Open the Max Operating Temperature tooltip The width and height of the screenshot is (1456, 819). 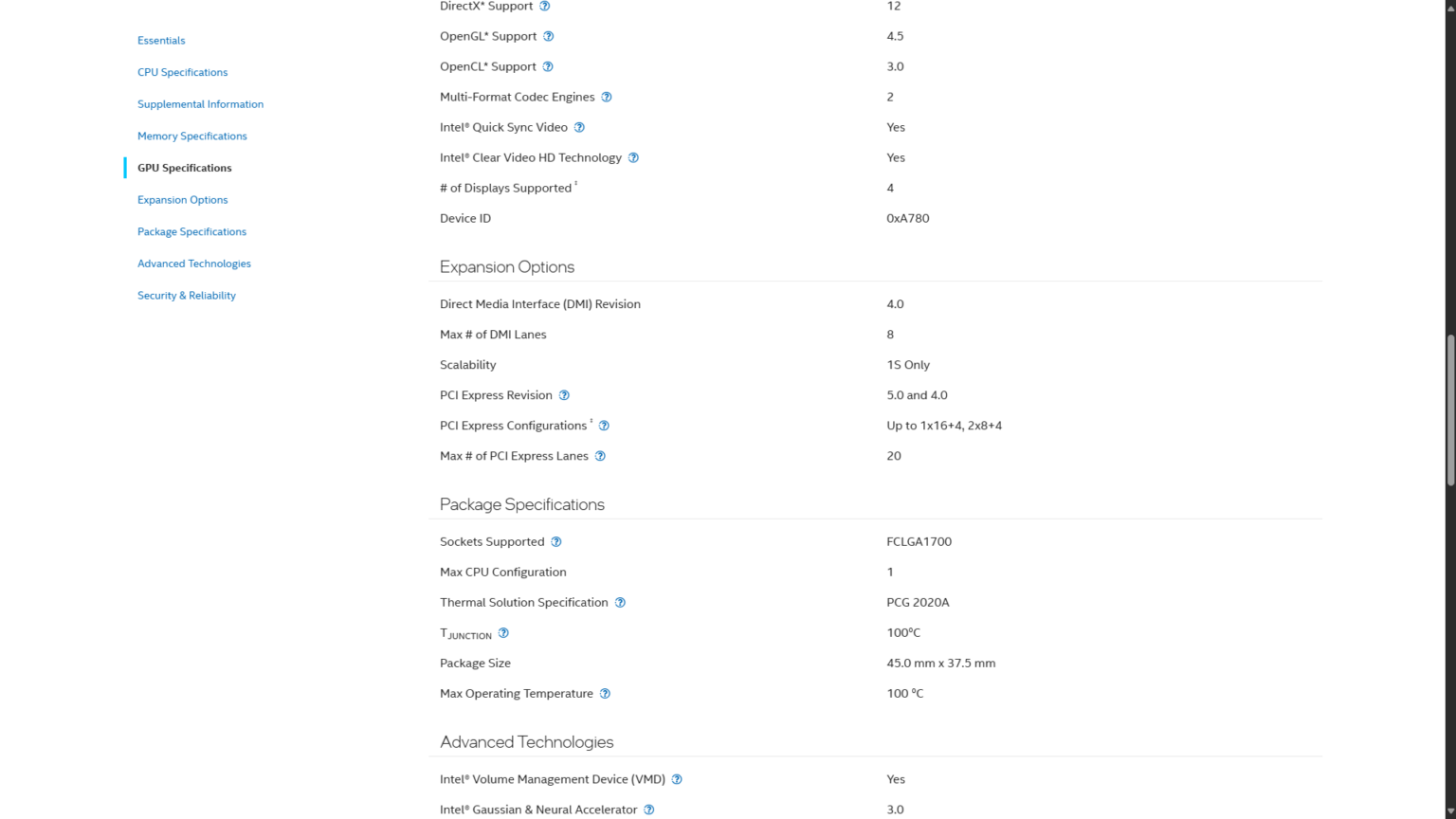click(604, 693)
